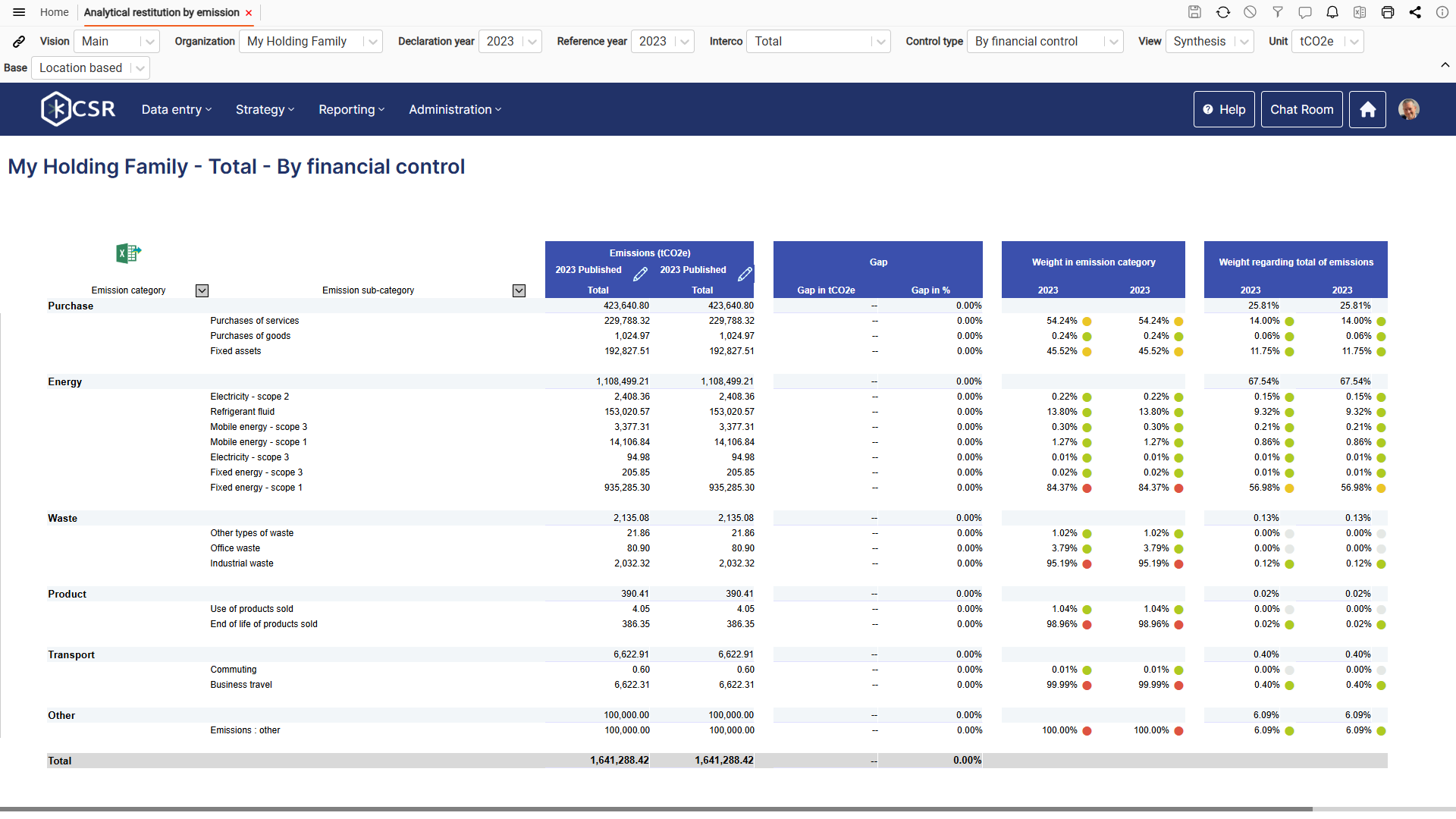Click the refresh icon in top toolbar
Screen dimensions: 1456x819
[x=1222, y=12]
